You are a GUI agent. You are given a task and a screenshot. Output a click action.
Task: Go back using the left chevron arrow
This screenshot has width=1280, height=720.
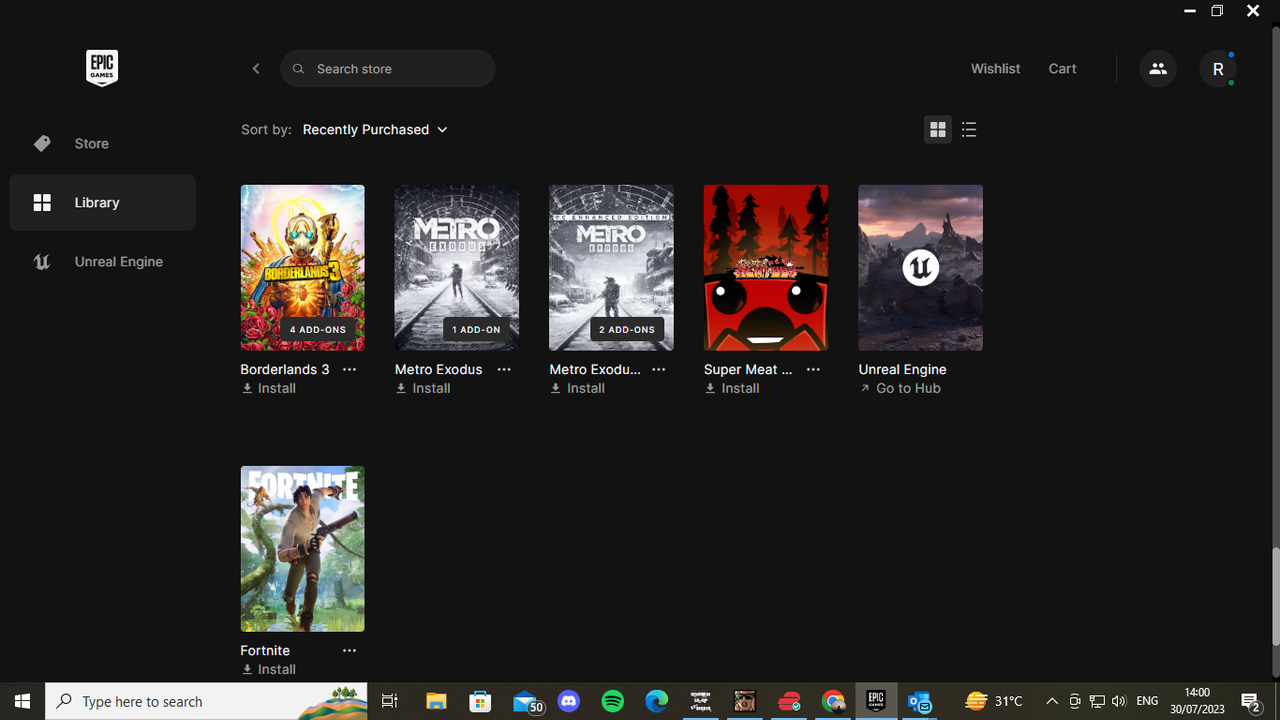(256, 69)
